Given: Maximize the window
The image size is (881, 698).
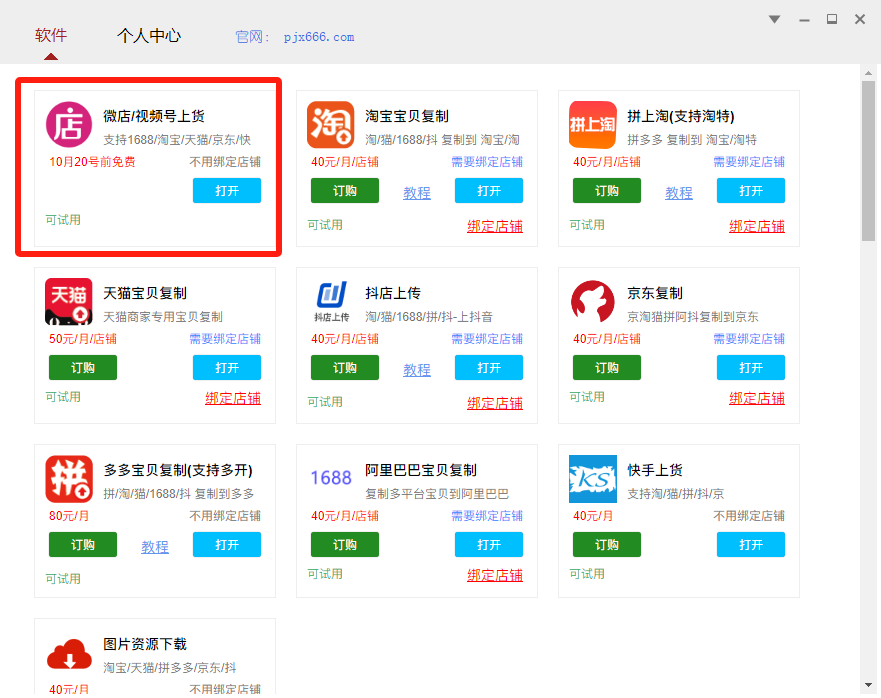Looking at the screenshot, I should pyautogui.click(x=832, y=19).
